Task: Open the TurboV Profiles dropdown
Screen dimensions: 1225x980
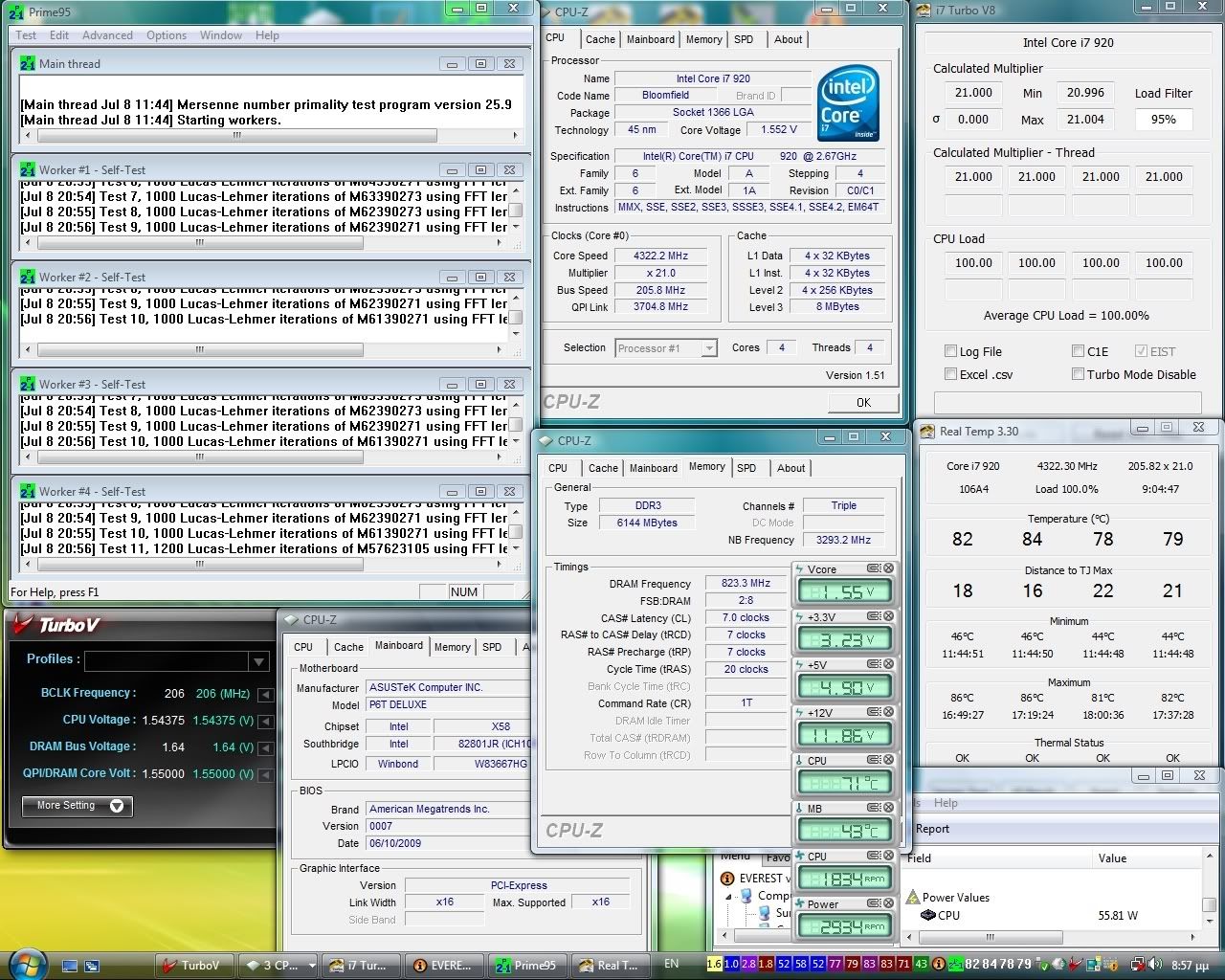Action: coord(258,661)
